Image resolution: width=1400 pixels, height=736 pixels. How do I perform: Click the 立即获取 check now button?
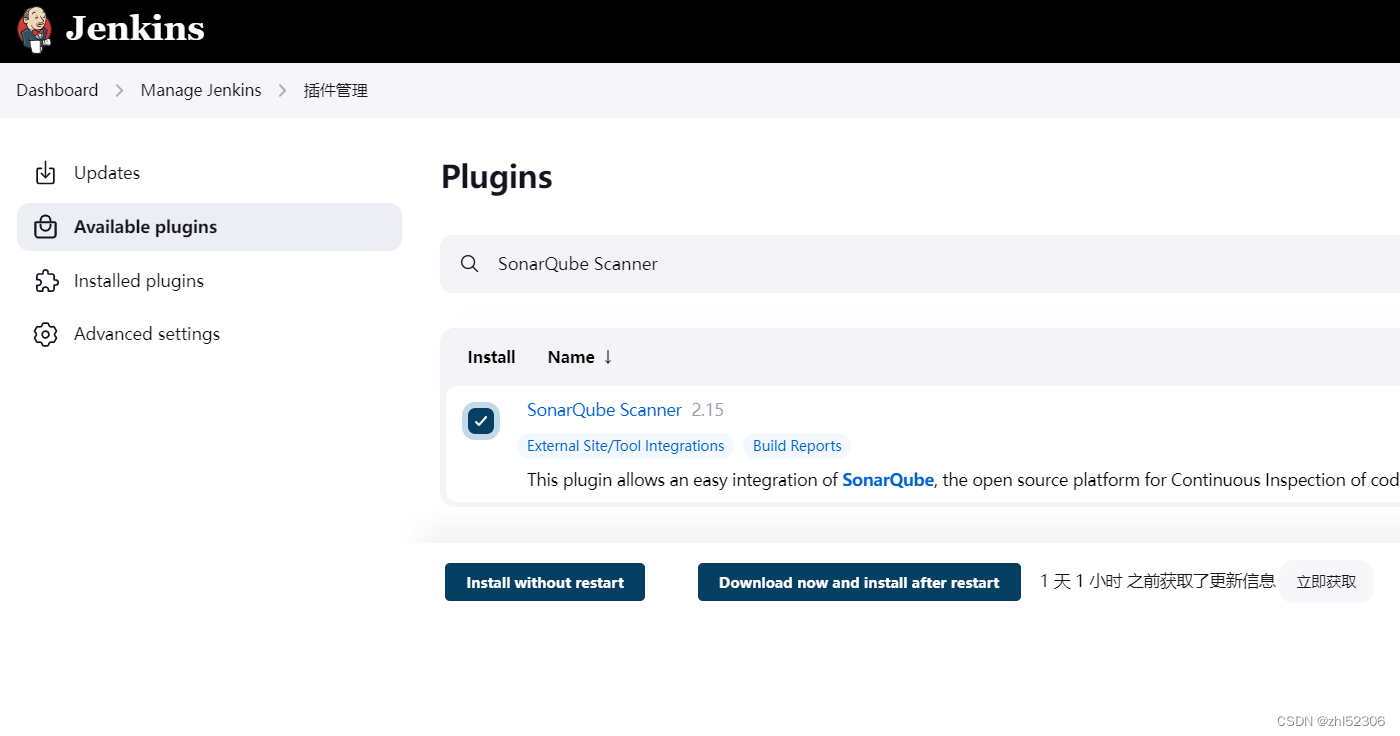click(x=1326, y=582)
